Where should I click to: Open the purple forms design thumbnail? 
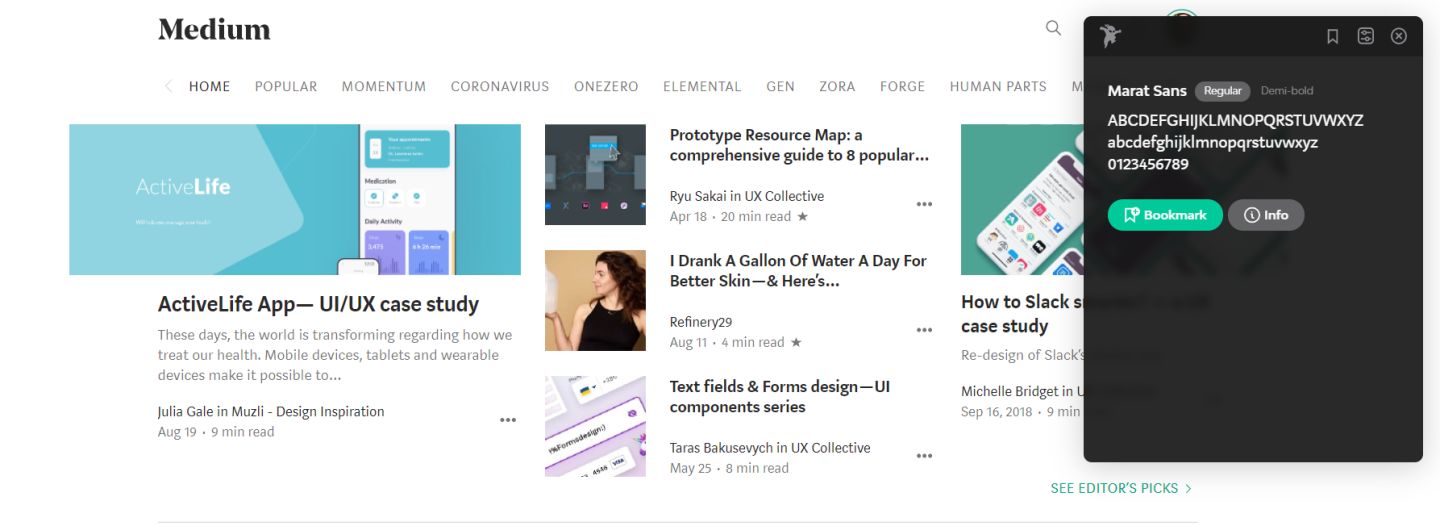[x=595, y=426]
